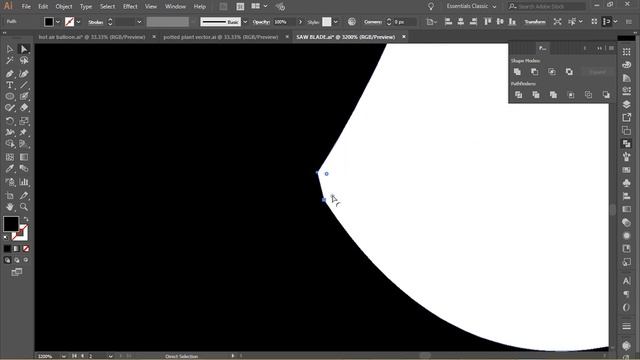Apply Minus Back pathfinder
This screenshot has height=360, width=640.
click(606, 95)
